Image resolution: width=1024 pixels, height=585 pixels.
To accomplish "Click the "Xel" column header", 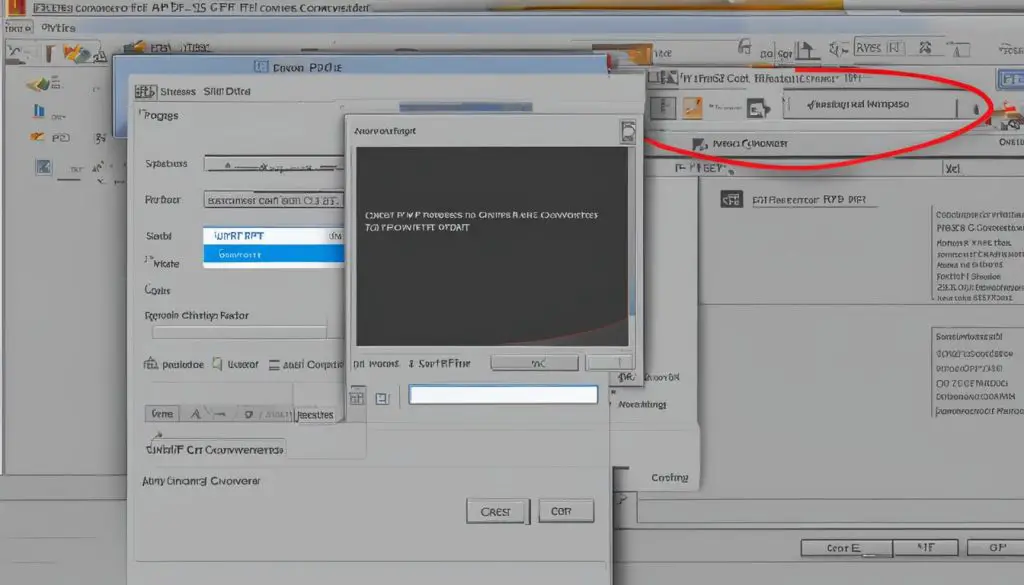I will pyautogui.click(x=952, y=168).
